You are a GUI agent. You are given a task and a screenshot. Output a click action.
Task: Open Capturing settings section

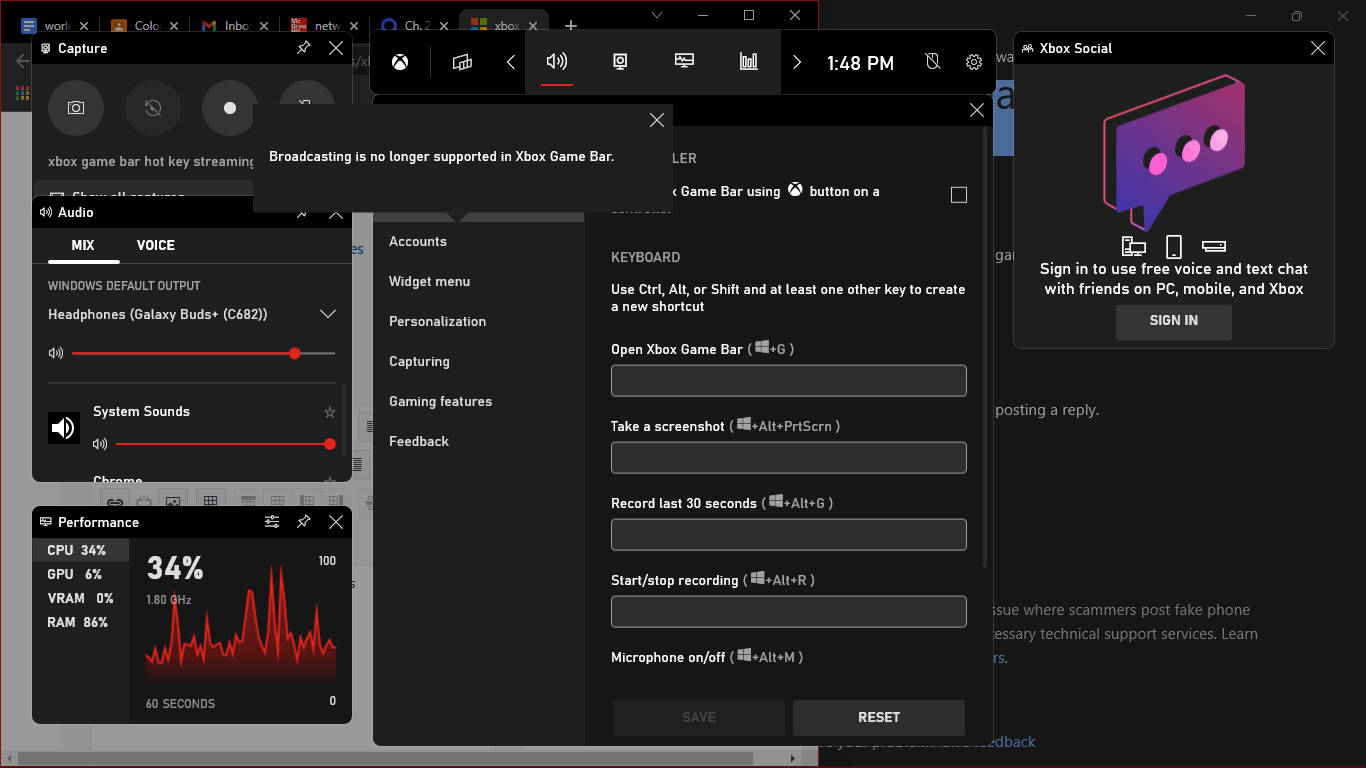click(479, 361)
